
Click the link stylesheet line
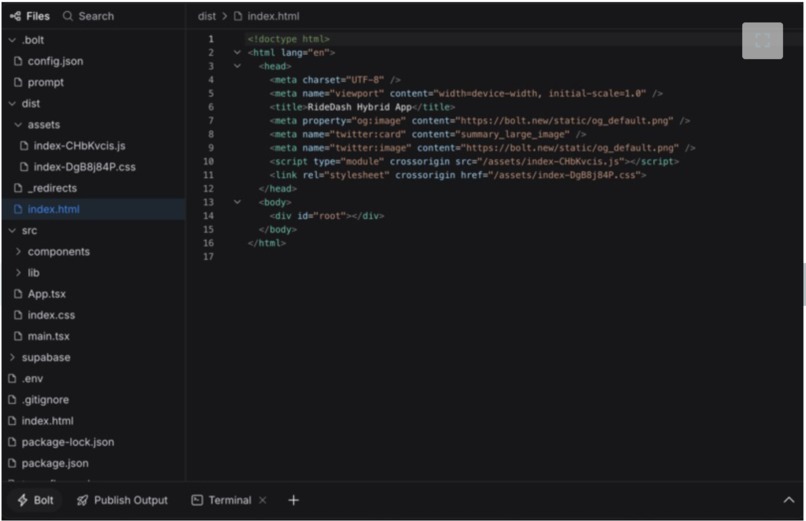coord(458,175)
